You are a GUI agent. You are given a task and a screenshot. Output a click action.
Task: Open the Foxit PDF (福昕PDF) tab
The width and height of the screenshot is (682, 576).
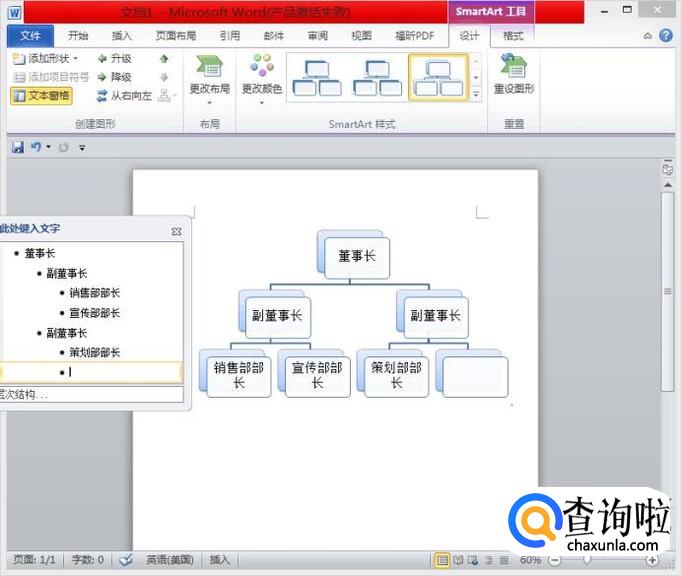415,36
